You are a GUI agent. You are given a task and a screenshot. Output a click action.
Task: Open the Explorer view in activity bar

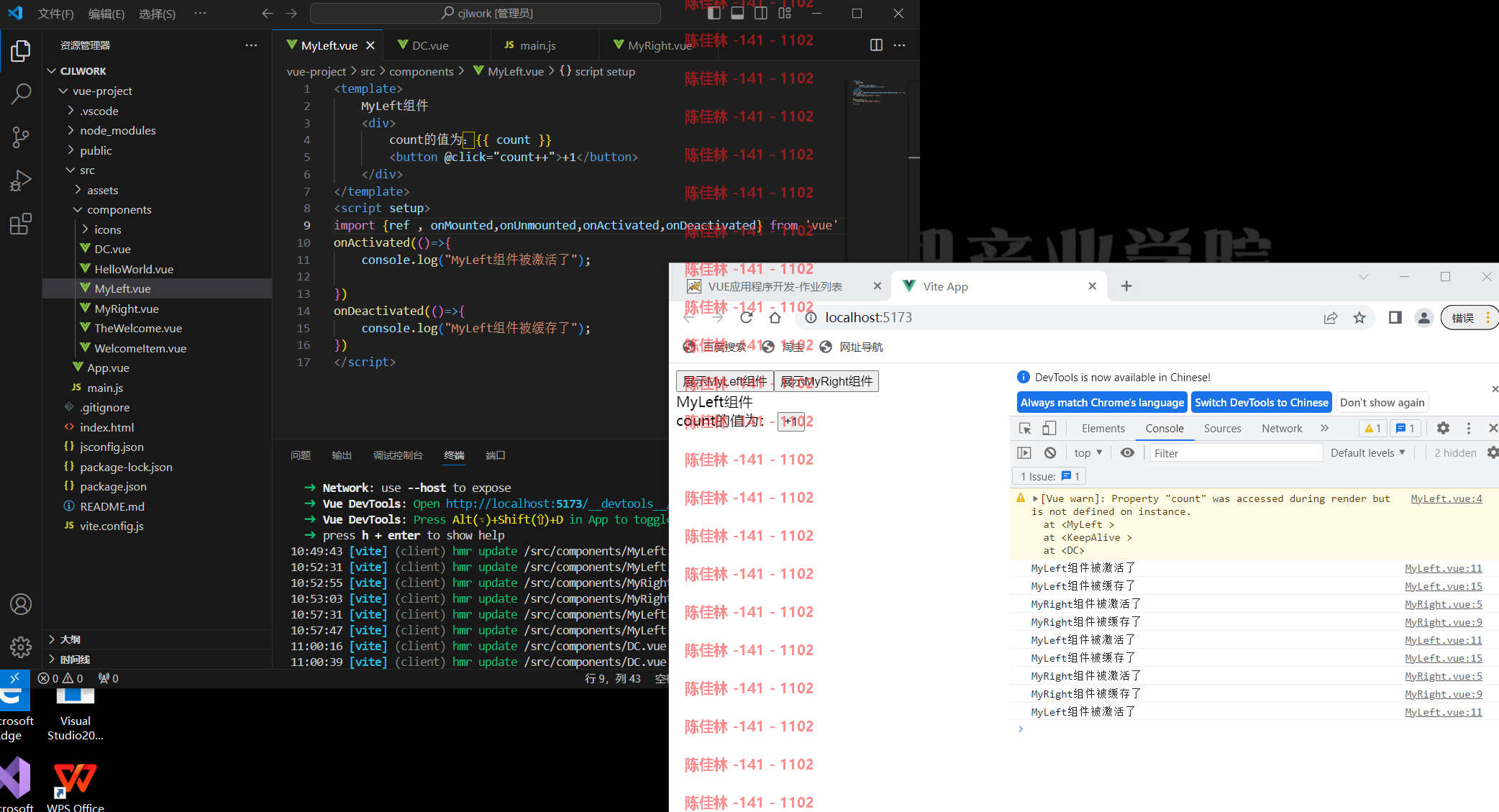click(x=21, y=51)
